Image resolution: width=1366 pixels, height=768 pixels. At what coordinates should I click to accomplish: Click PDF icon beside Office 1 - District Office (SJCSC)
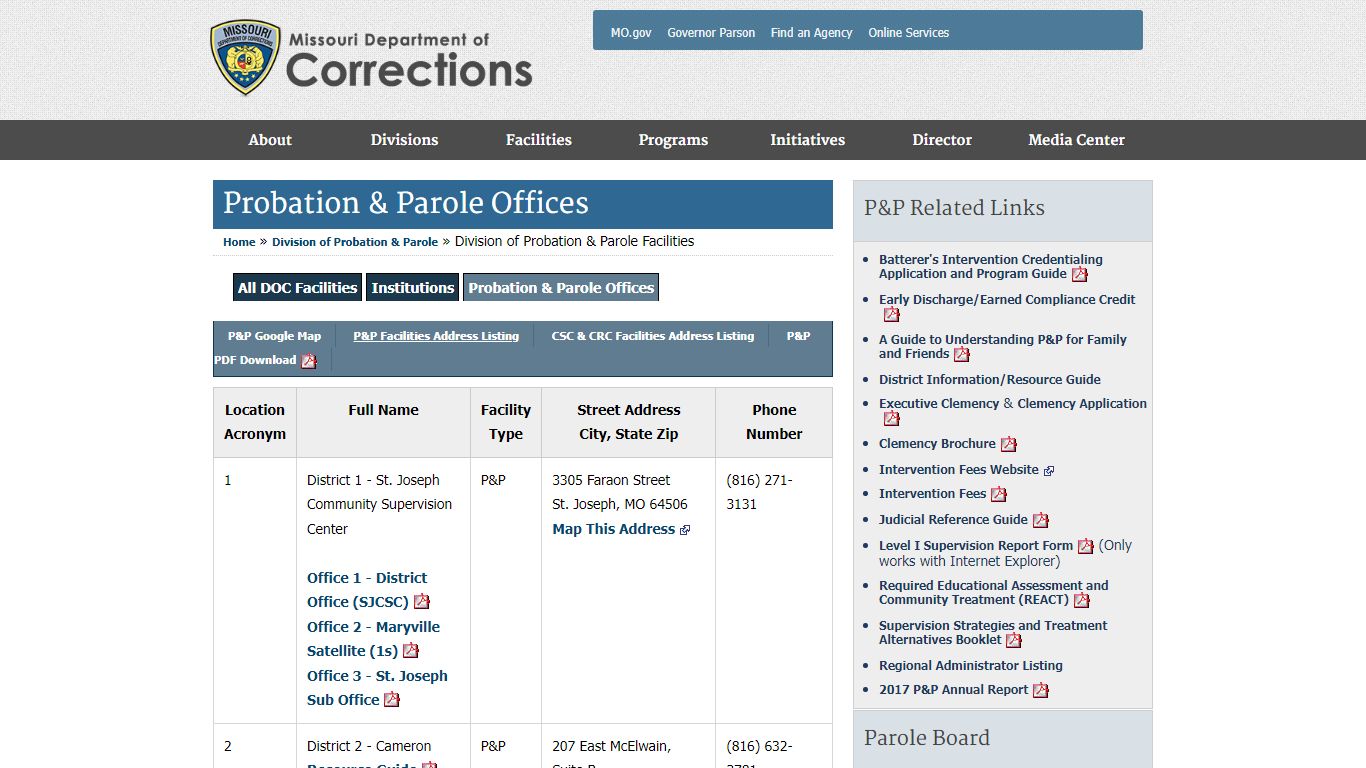tap(422, 602)
